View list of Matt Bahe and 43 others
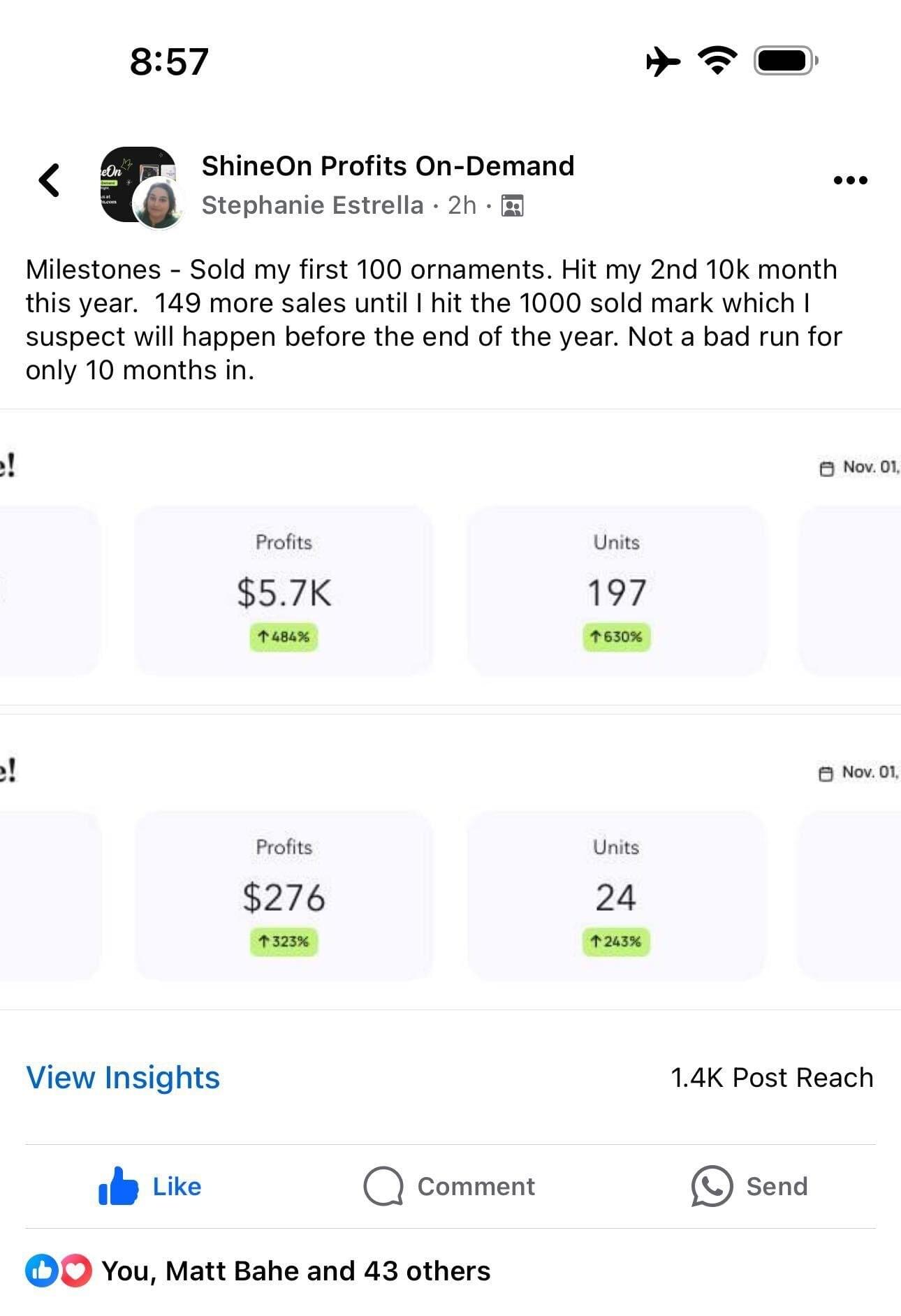Image resolution: width=901 pixels, height=1316 pixels. tap(296, 1271)
